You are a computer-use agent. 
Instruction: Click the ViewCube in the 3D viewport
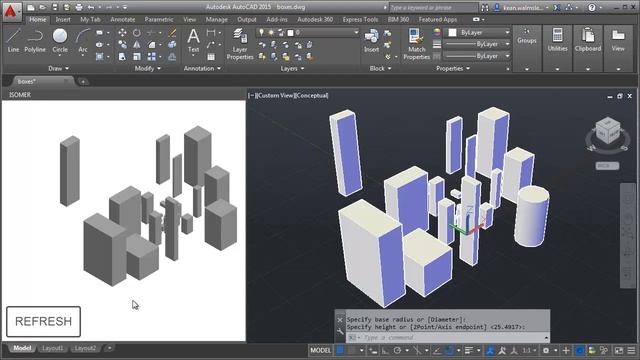click(608, 131)
